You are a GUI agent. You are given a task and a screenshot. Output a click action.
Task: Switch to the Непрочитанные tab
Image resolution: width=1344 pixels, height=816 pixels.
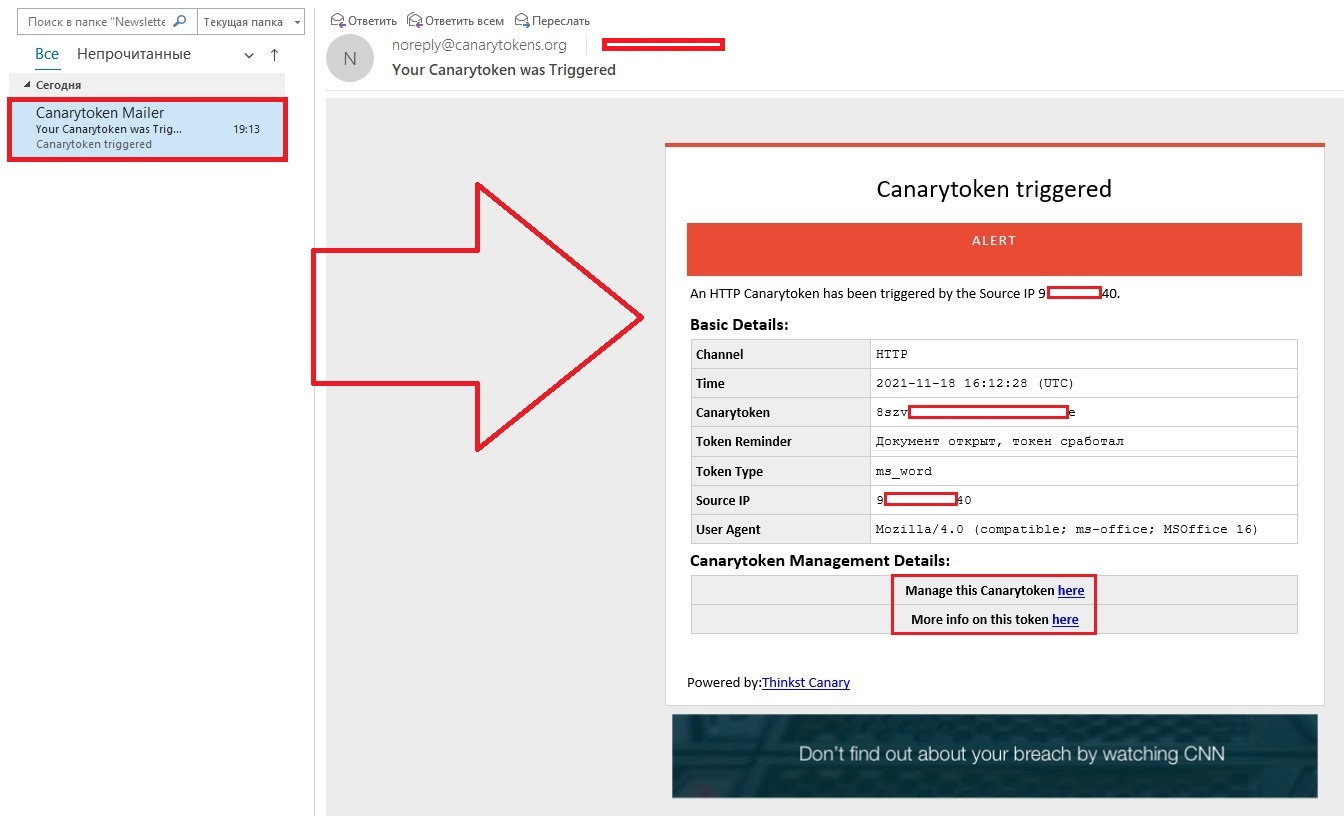pos(134,54)
